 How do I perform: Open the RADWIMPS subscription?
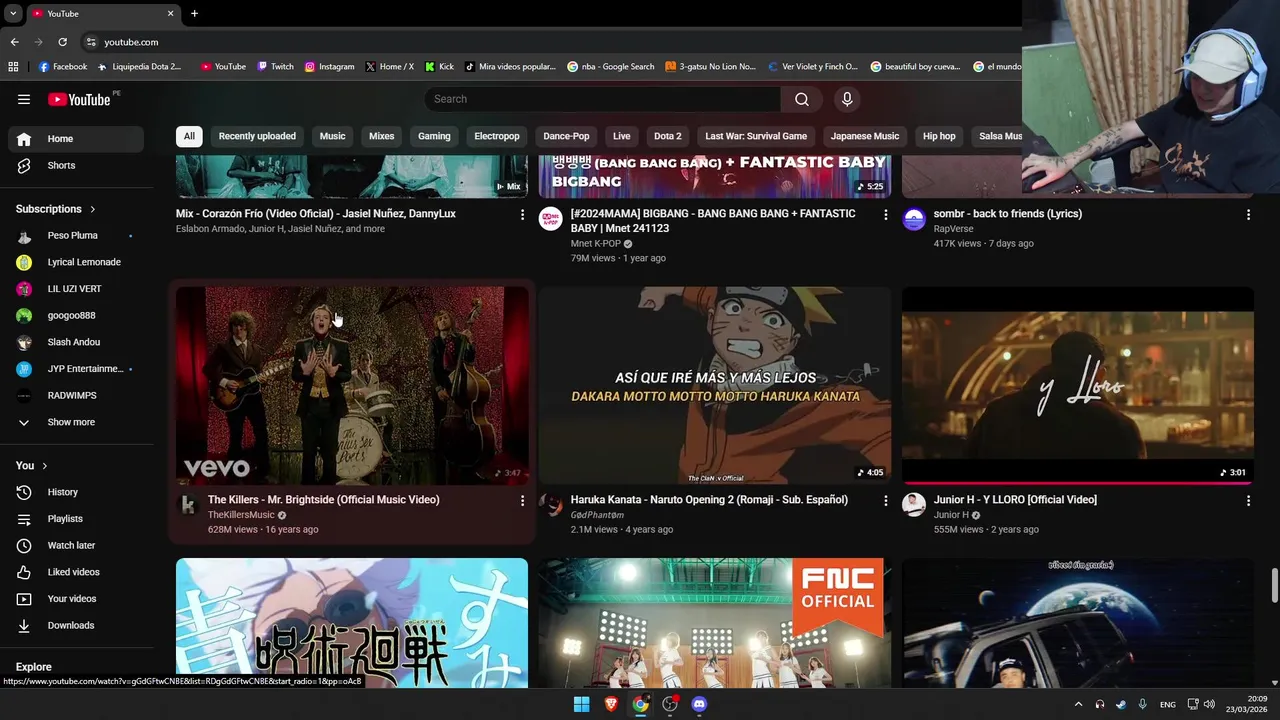76,395
